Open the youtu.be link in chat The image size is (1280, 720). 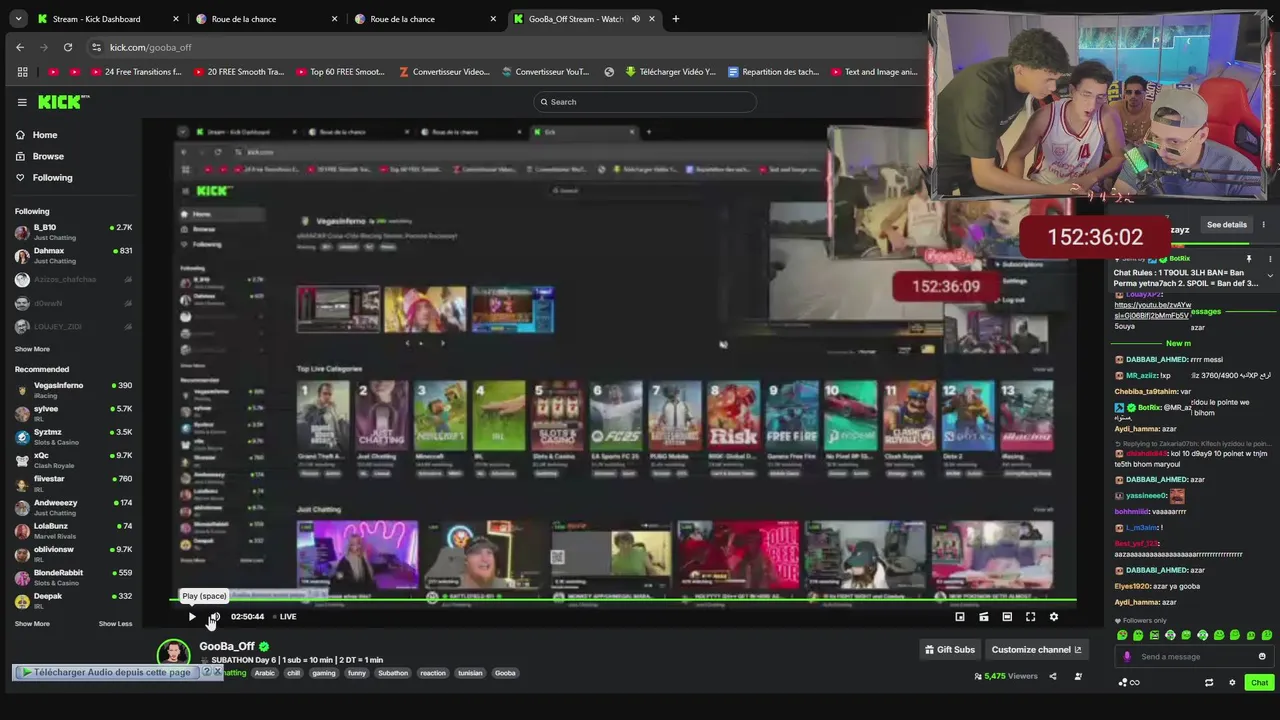1152,310
